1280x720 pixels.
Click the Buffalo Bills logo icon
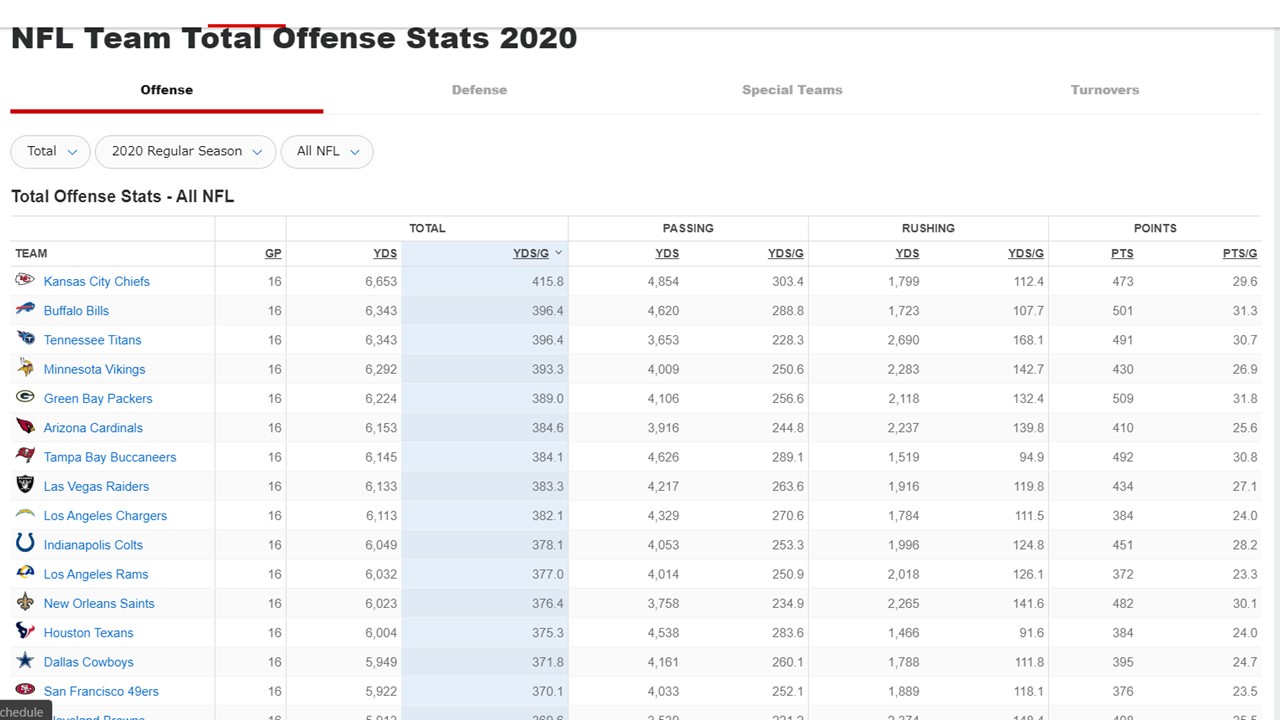tap(25, 310)
